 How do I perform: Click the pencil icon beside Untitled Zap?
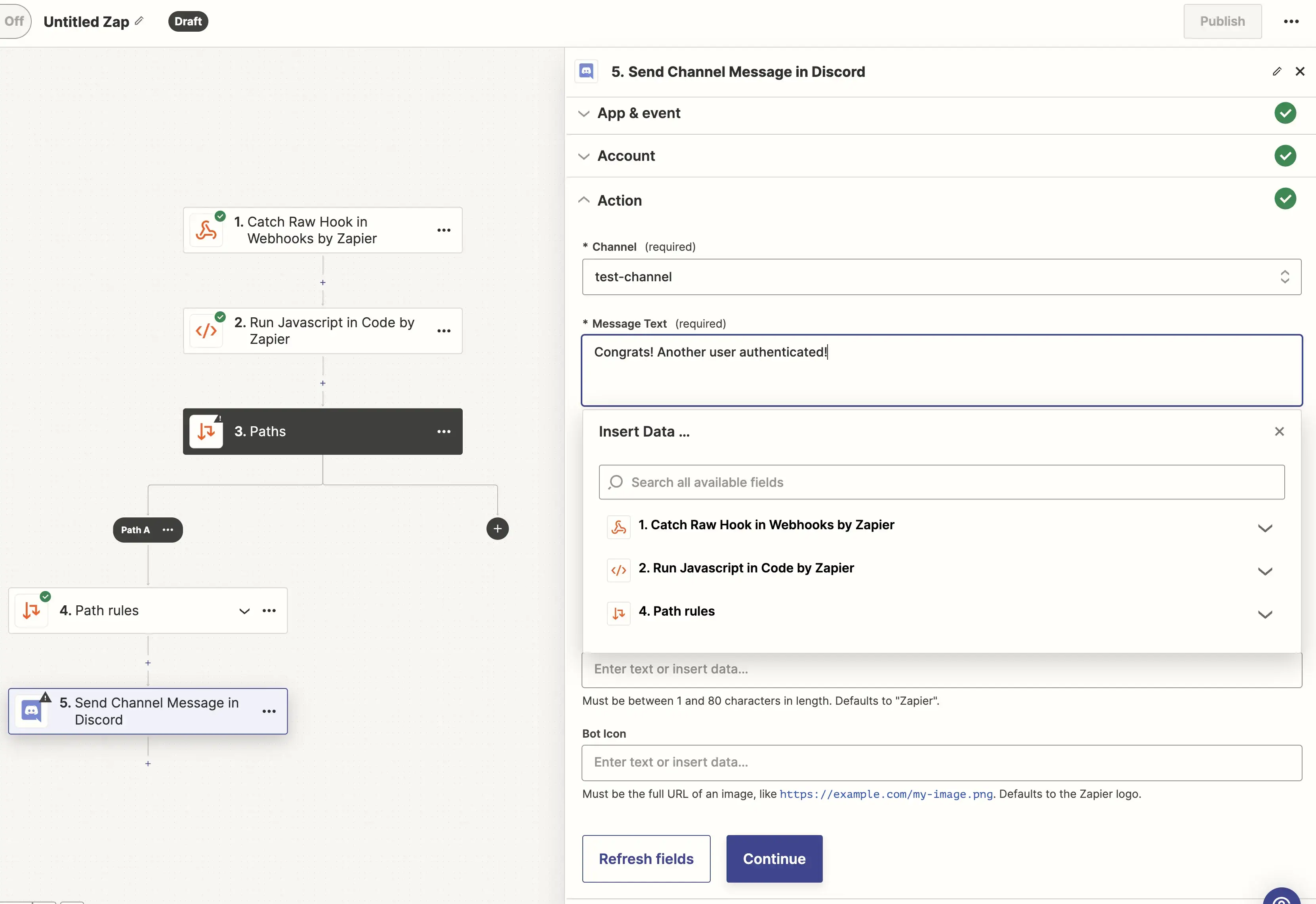point(139,21)
